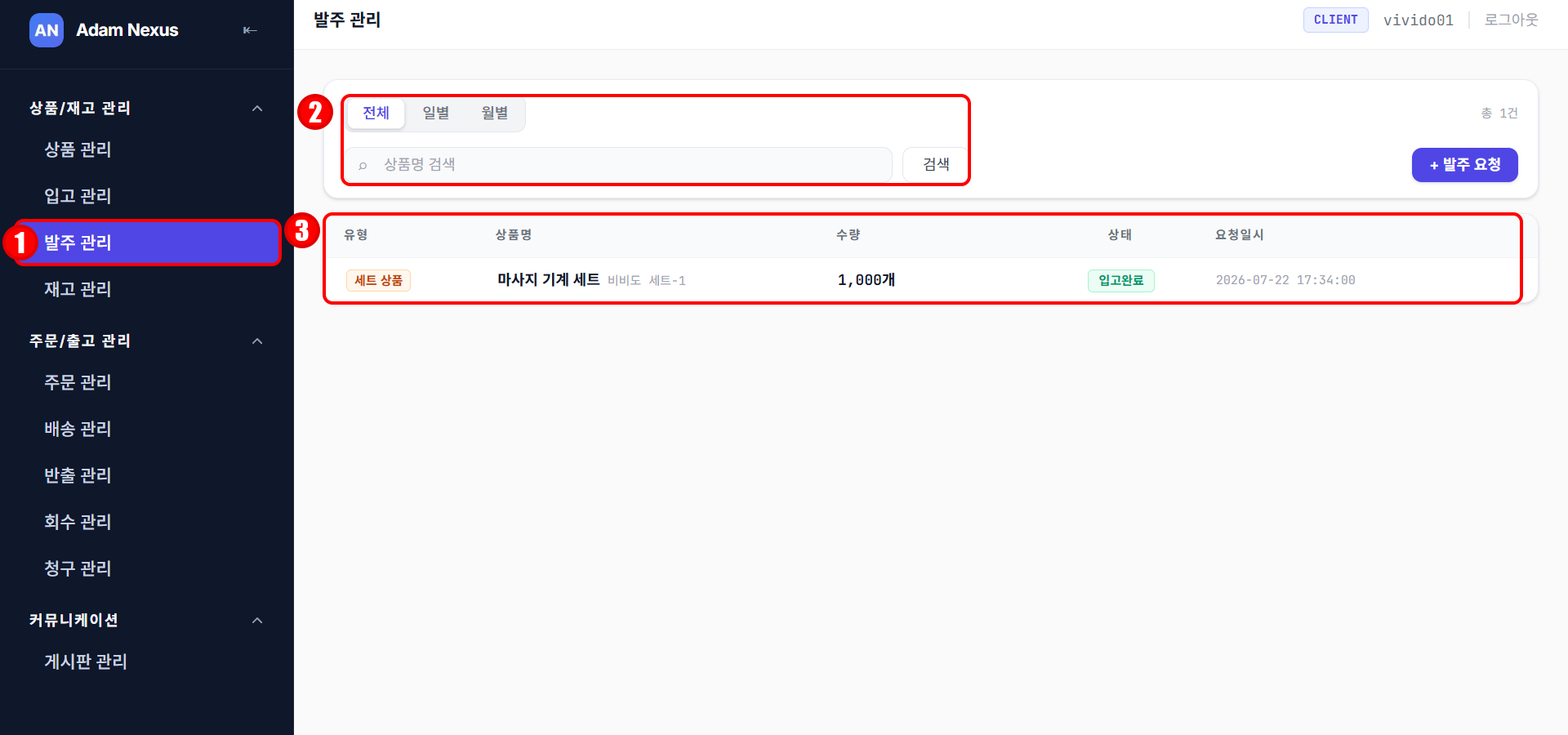
Task: Click the 유형 column header
Action: [356, 235]
